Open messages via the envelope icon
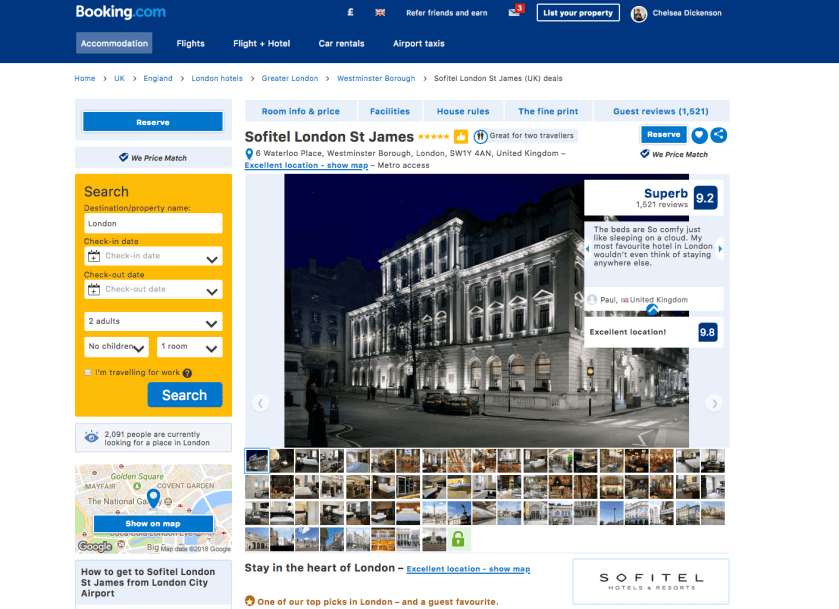This screenshot has width=839, height=609. click(x=514, y=12)
